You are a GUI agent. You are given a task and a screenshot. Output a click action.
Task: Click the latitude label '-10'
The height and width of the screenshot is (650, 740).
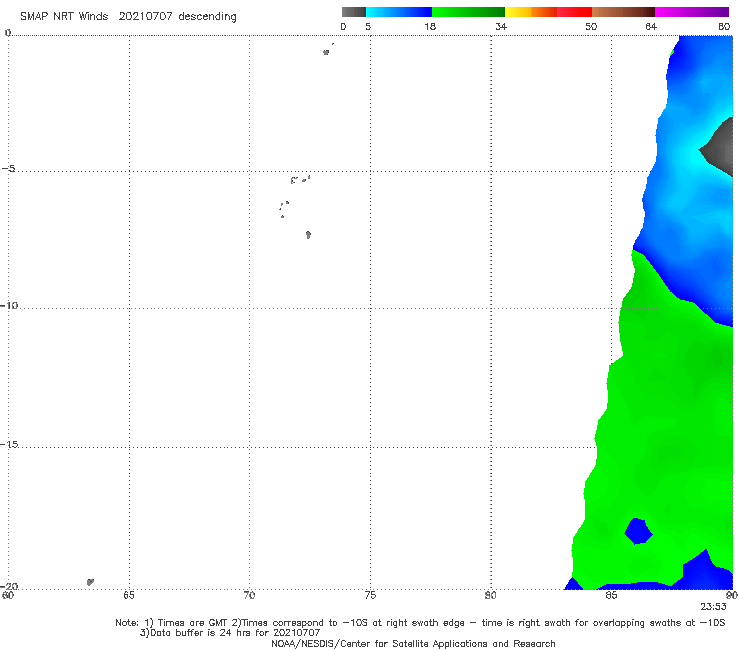(x=9, y=305)
